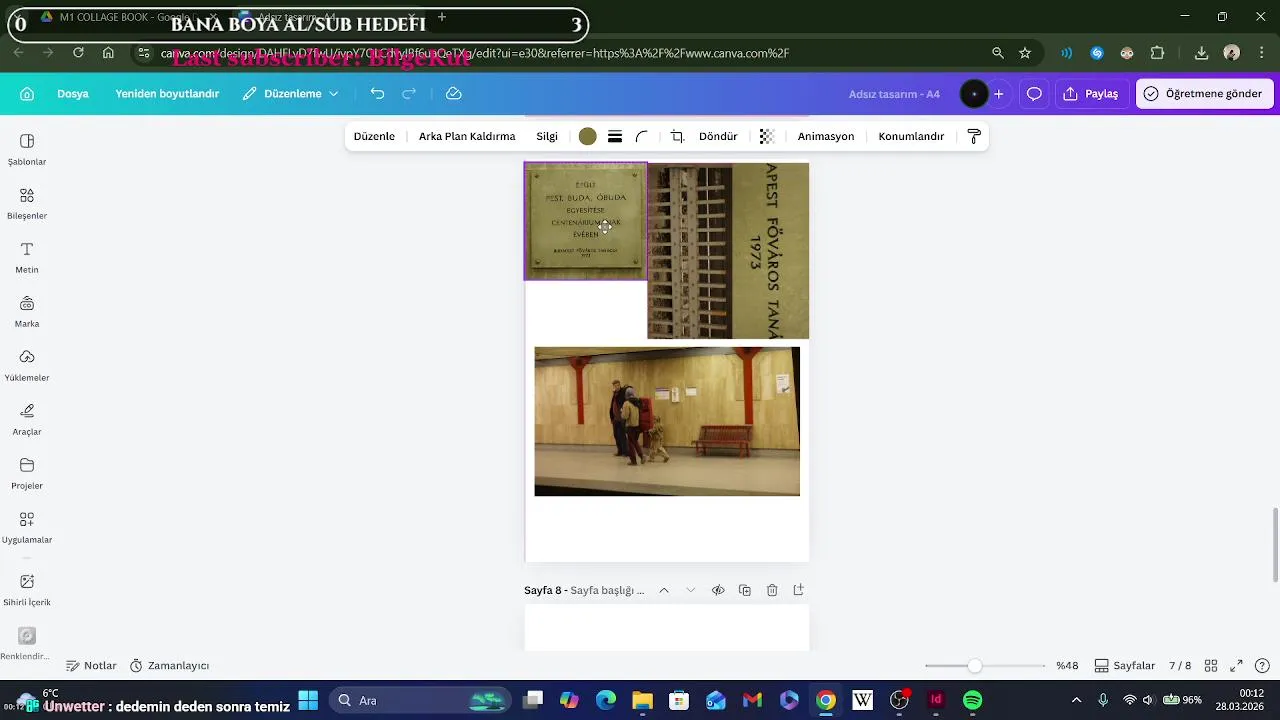
Task: Toggle the Sayfalar pages strip
Action: tap(1125, 666)
